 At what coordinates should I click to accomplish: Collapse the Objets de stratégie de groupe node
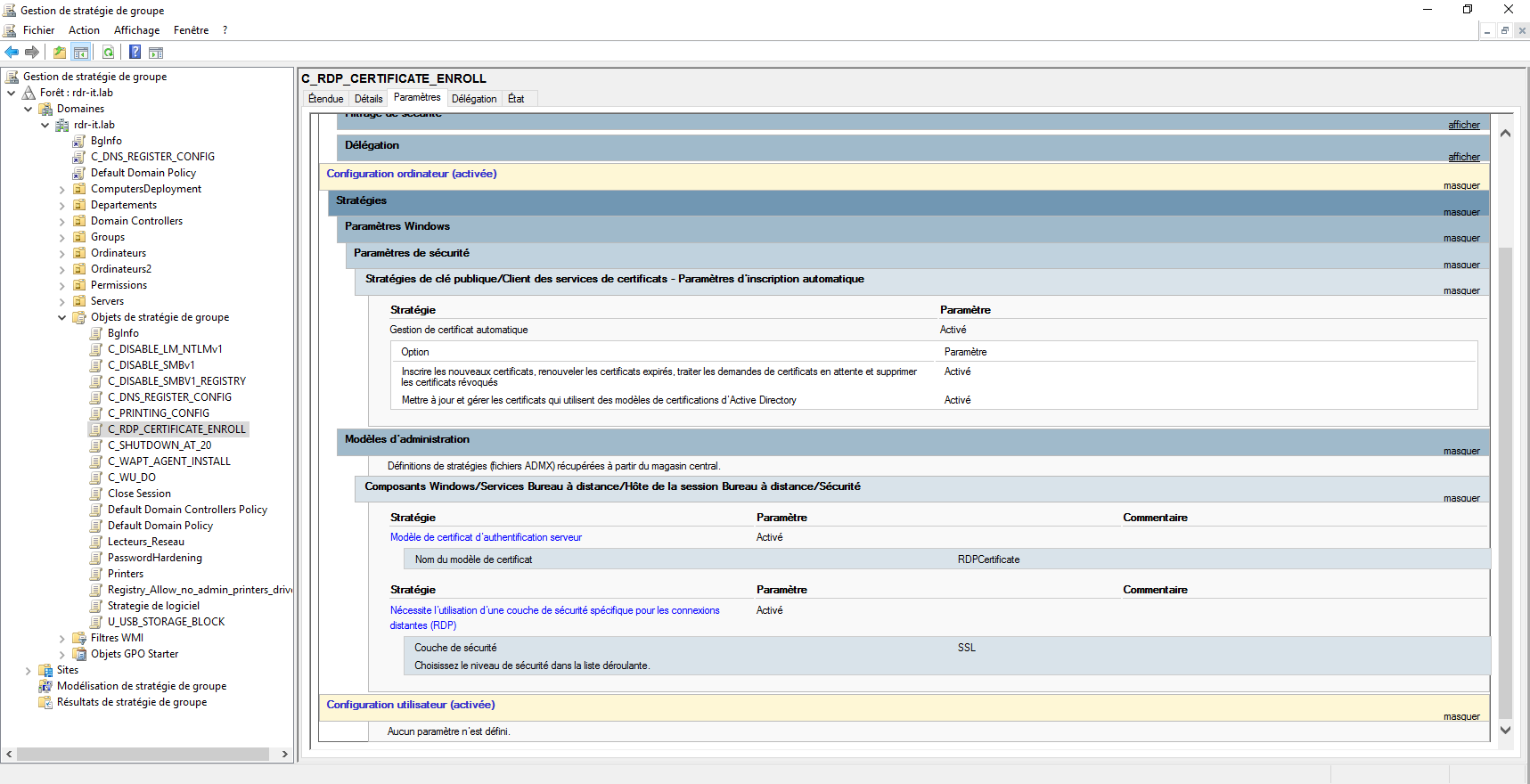point(62,317)
